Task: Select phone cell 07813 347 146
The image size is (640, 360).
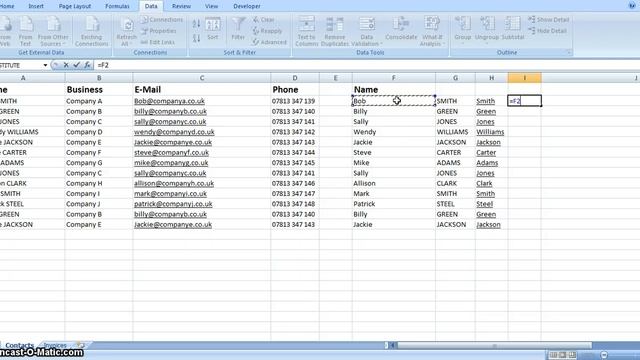Action: 295,183
